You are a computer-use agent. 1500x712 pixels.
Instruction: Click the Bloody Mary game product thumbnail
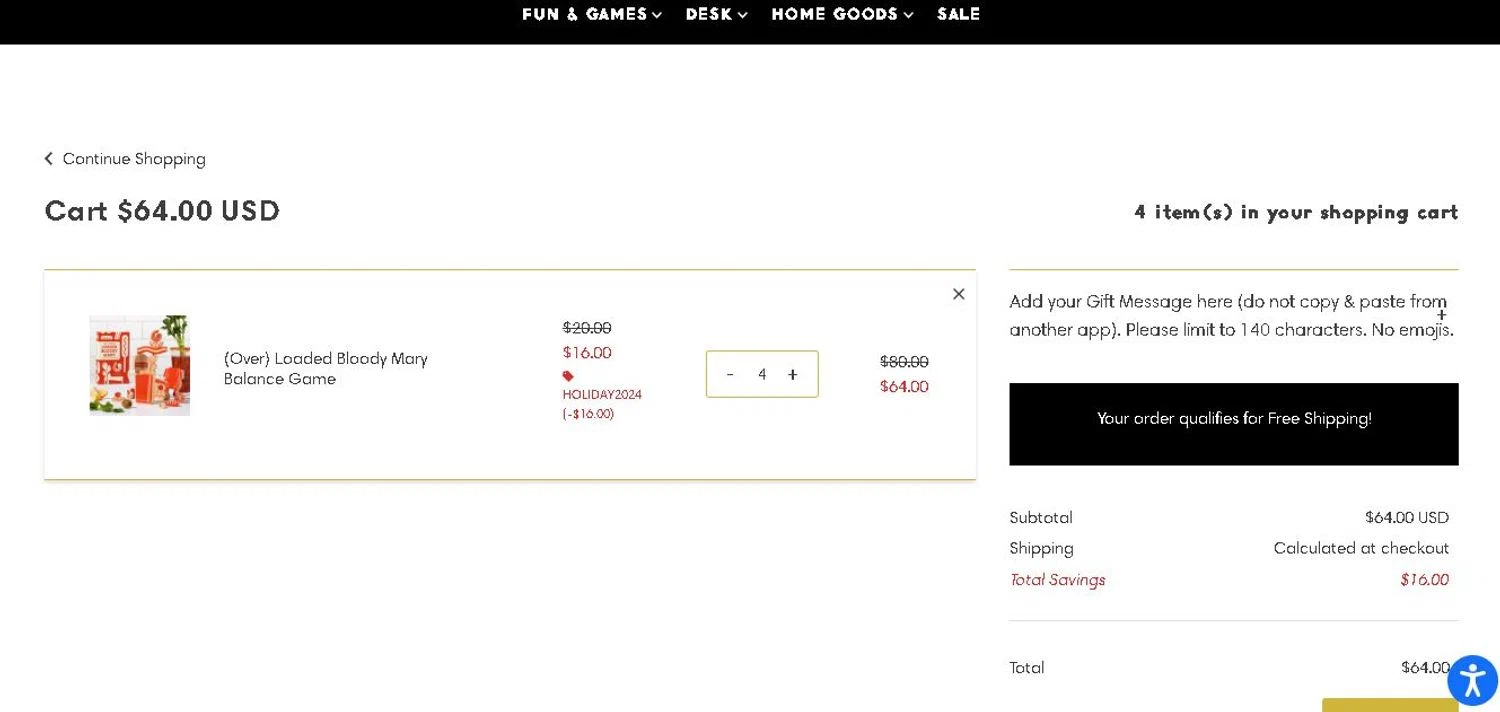click(x=139, y=365)
